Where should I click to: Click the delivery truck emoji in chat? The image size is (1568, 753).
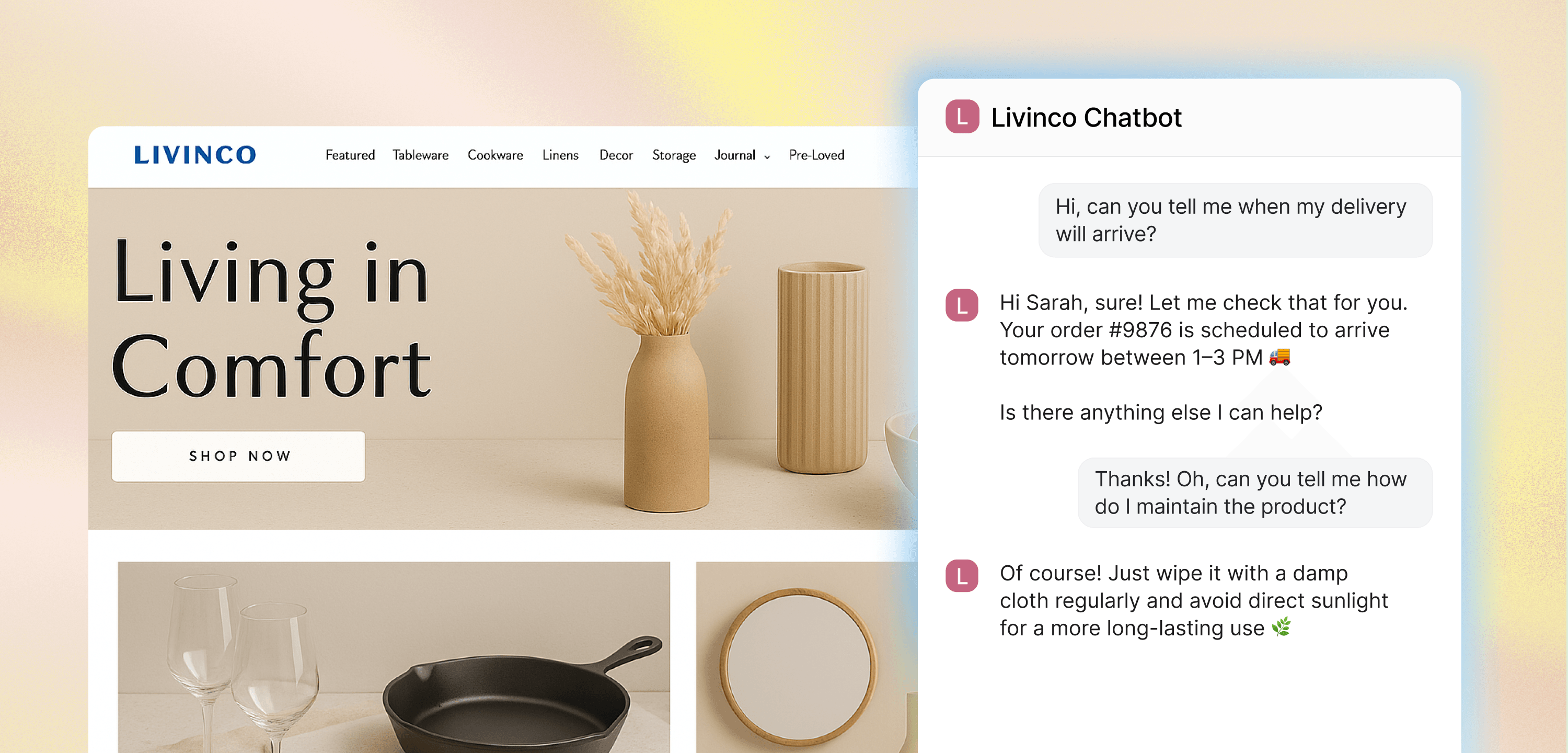[x=1279, y=357]
